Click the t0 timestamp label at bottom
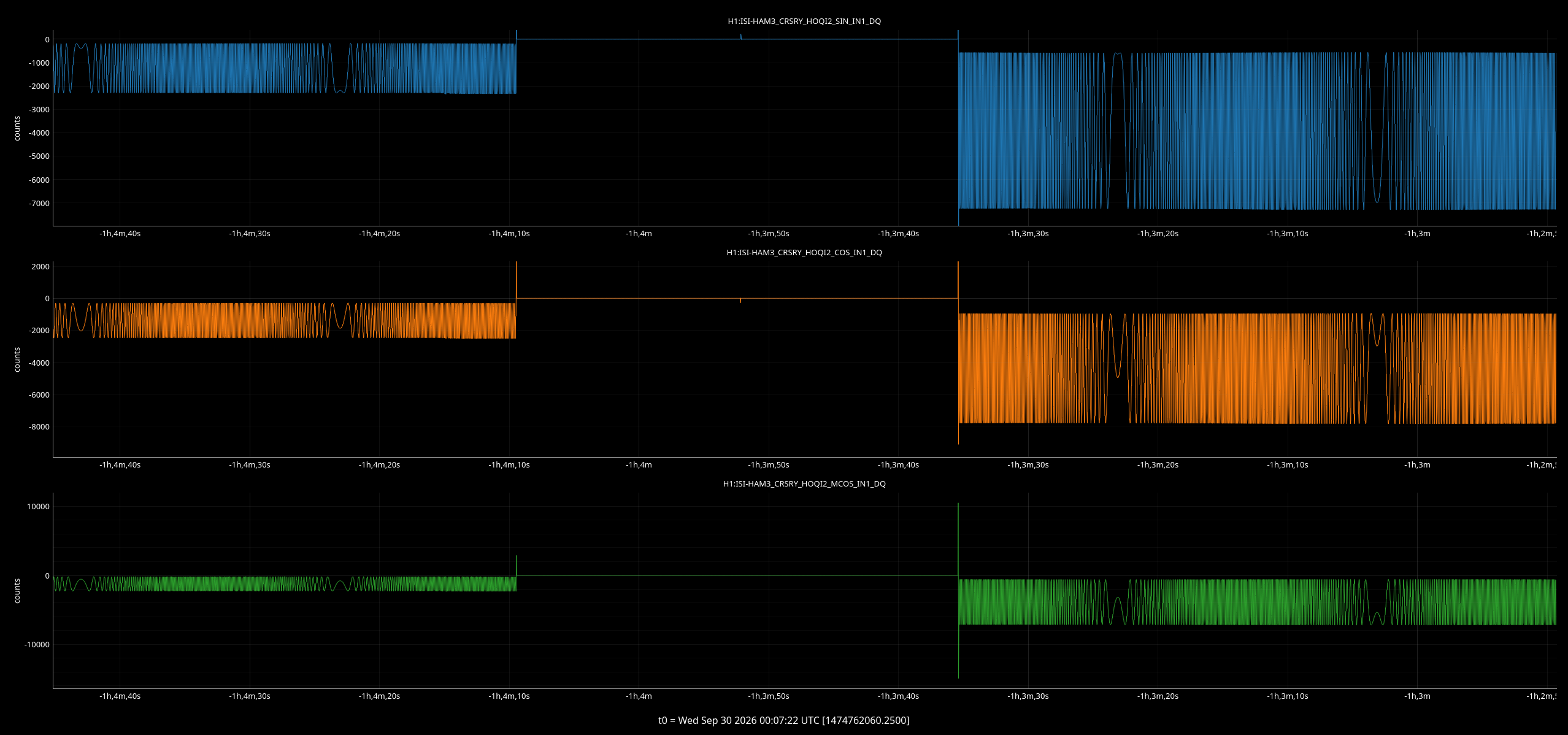Viewport: 1568px width, 735px height. (x=784, y=720)
